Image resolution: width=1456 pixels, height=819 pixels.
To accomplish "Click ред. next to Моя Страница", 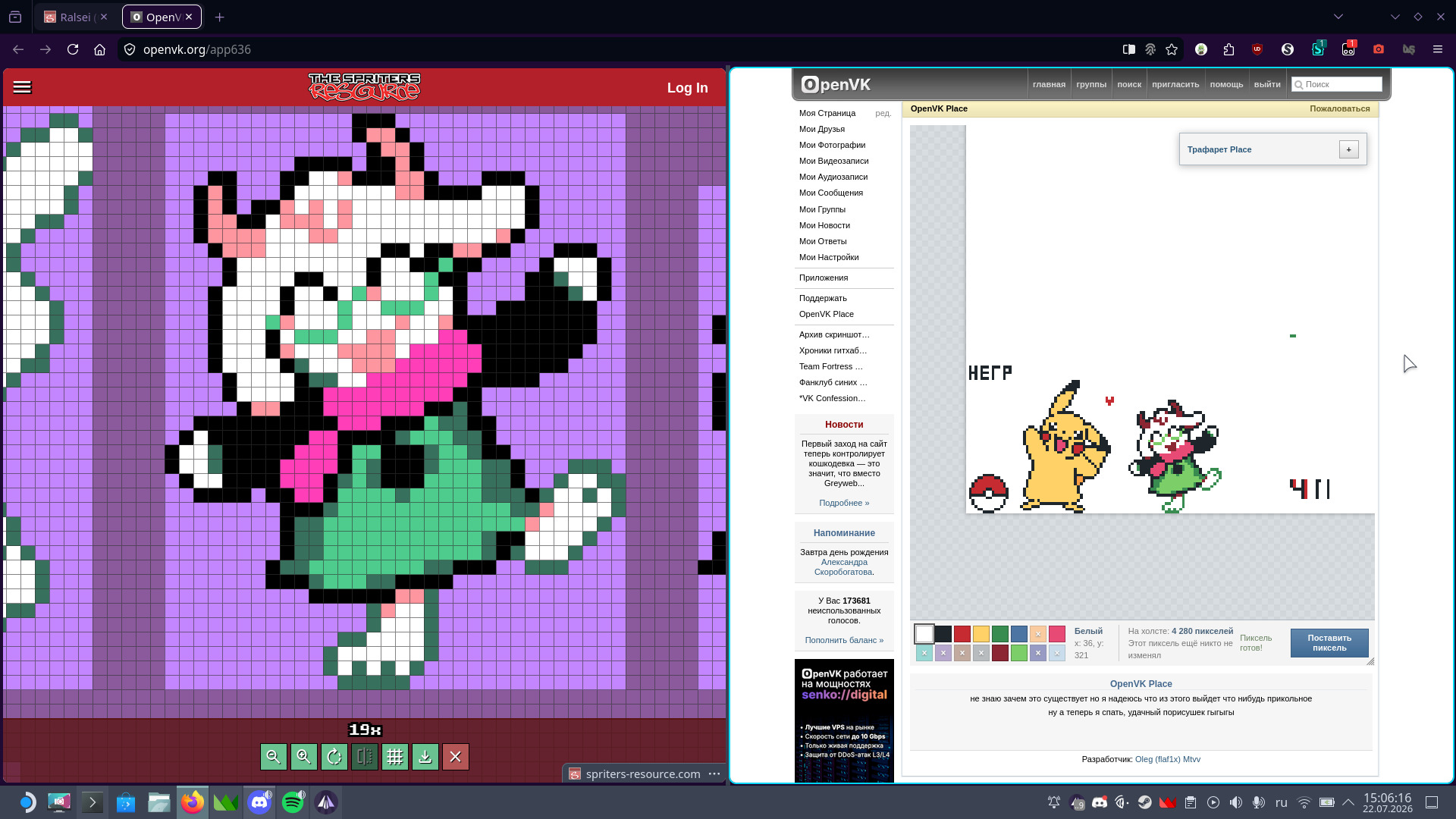I will pyautogui.click(x=883, y=113).
